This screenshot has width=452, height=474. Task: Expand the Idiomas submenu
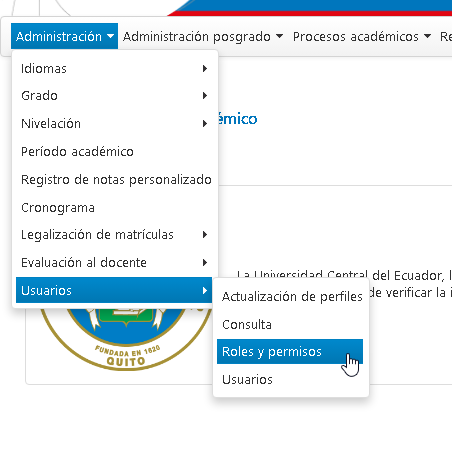[x=114, y=69]
